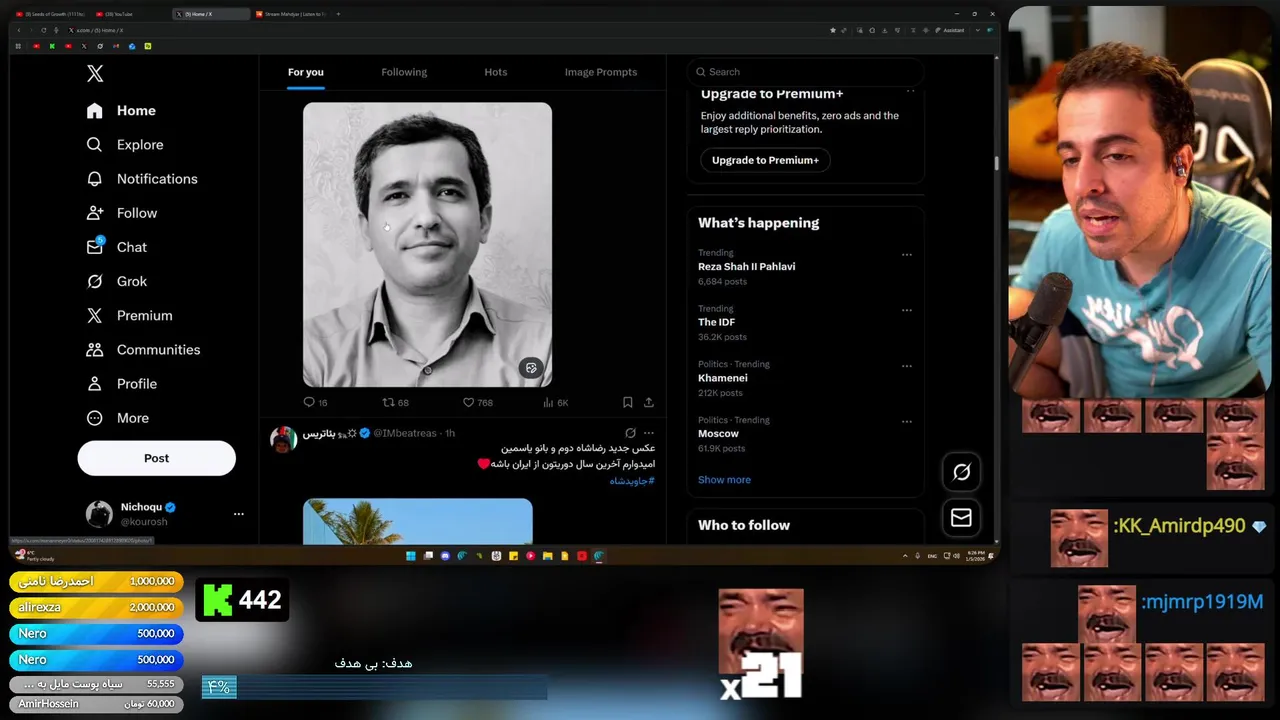Image resolution: width=1280 pixels, height=720 pixels.
Task: Open more options on @IMbeatreas post
Action: (x=649, y=433)
